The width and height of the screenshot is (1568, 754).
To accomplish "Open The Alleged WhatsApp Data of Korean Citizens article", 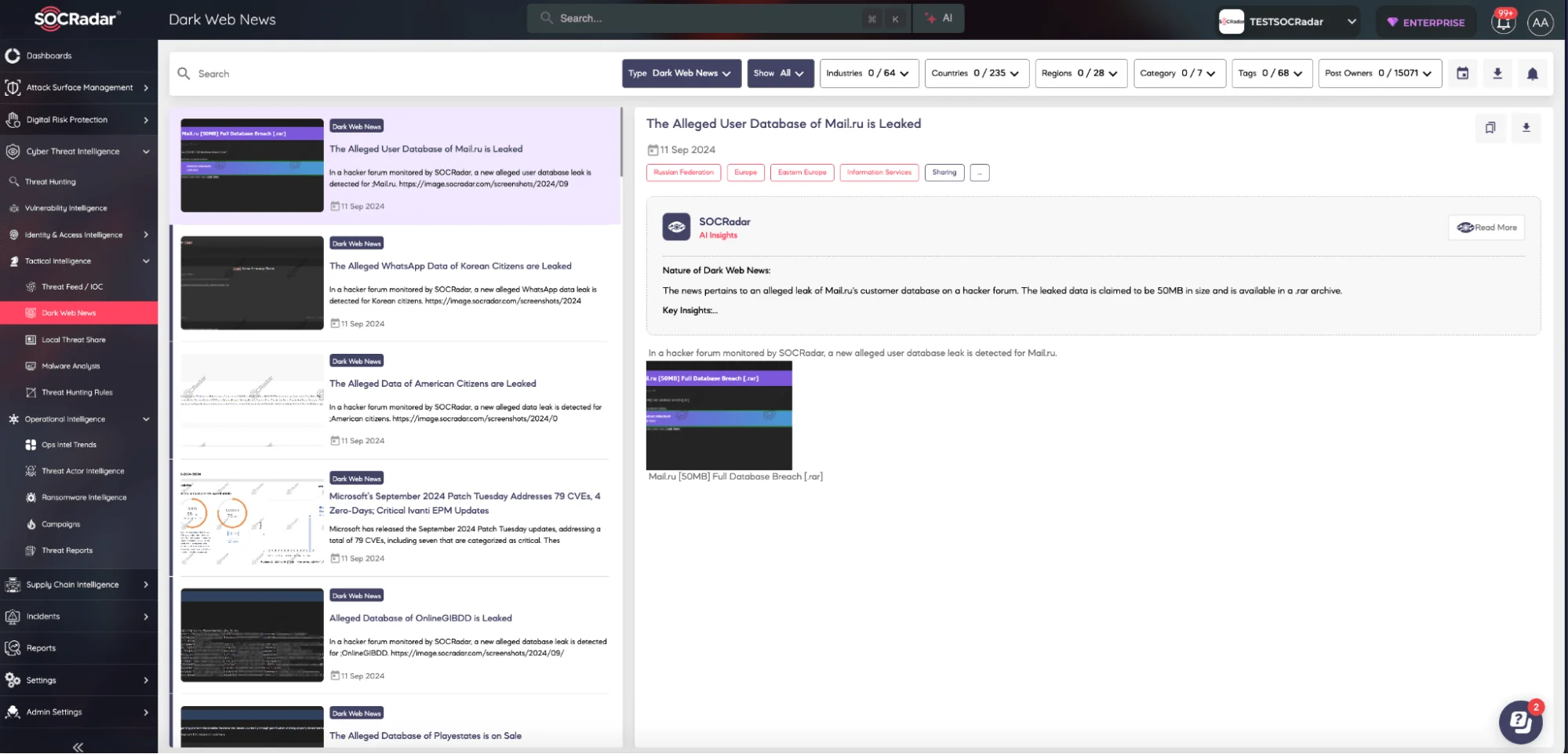I will click(450, 267).
